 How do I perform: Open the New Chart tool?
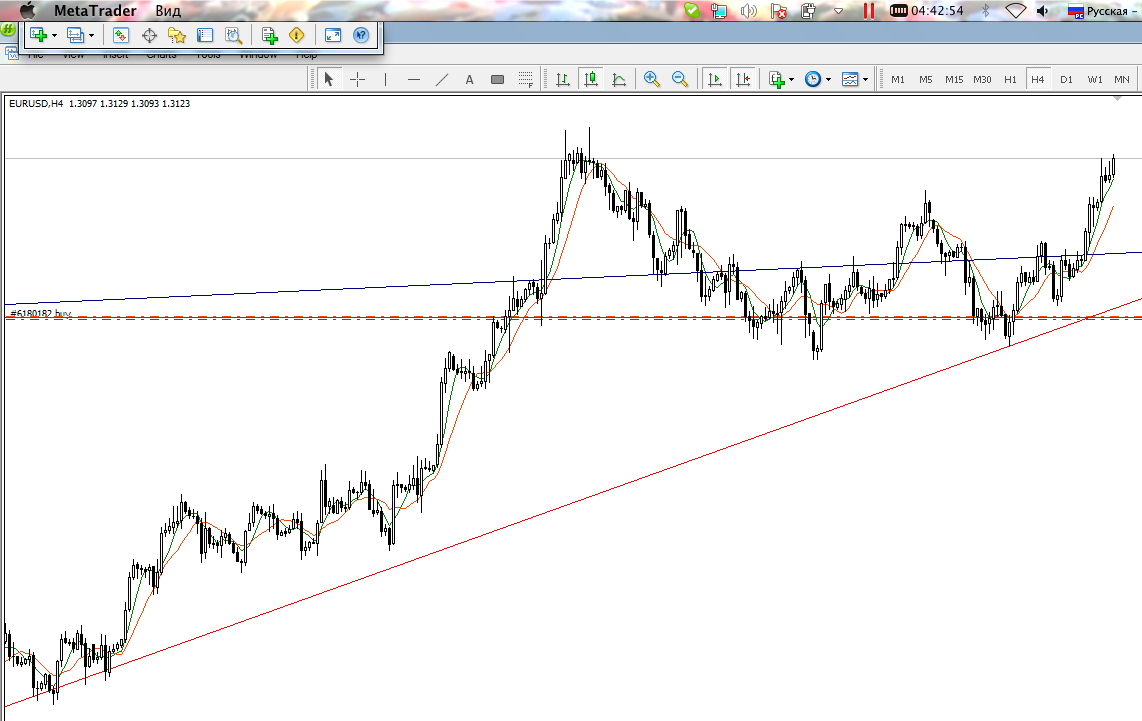pos(38,35)
